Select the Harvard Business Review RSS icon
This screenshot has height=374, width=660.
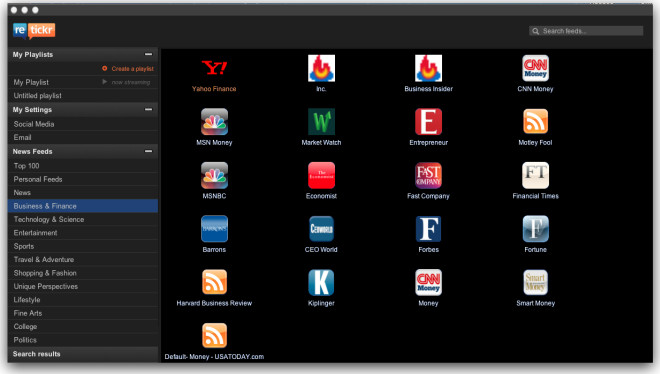click(x=214, y=282)
